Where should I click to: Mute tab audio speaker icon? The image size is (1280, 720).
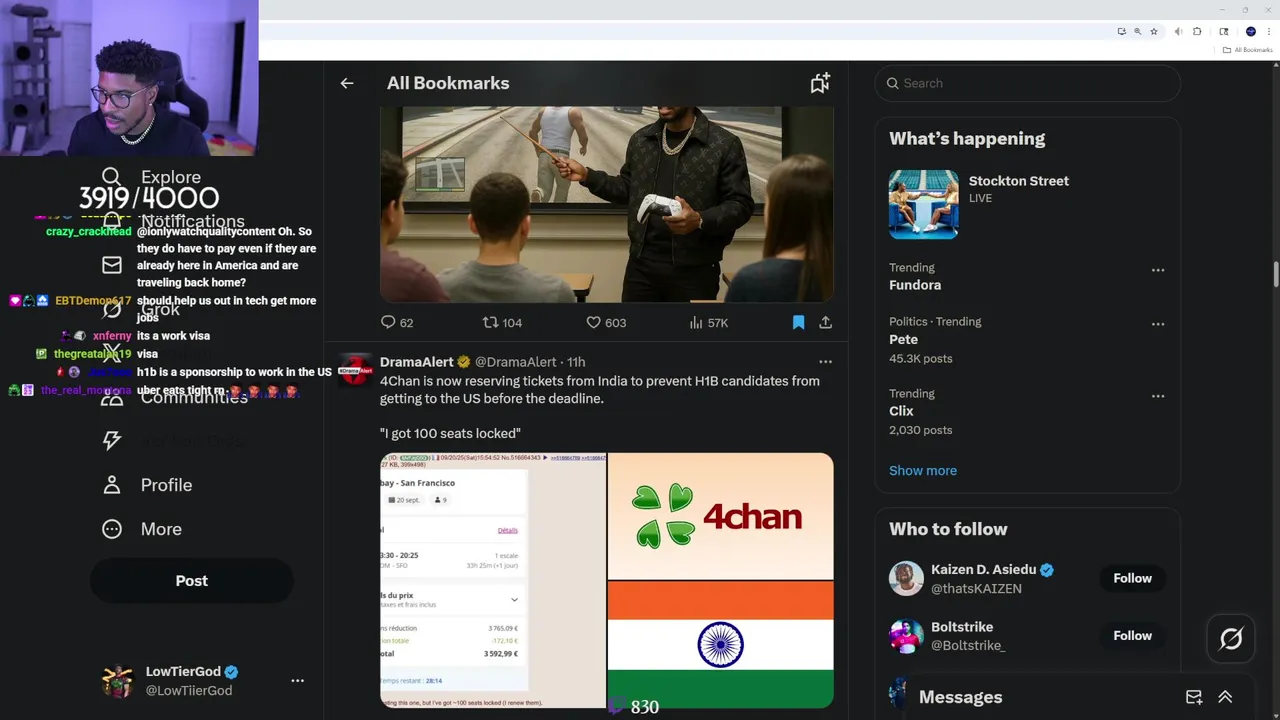coord(1179,31)
